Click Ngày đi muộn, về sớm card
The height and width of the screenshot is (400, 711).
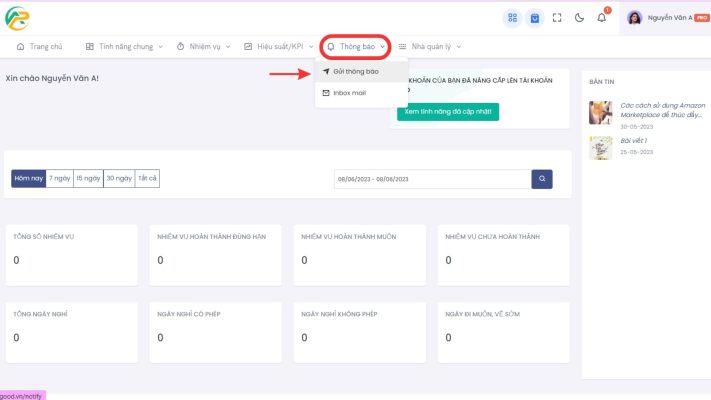(x=503, y=332)
